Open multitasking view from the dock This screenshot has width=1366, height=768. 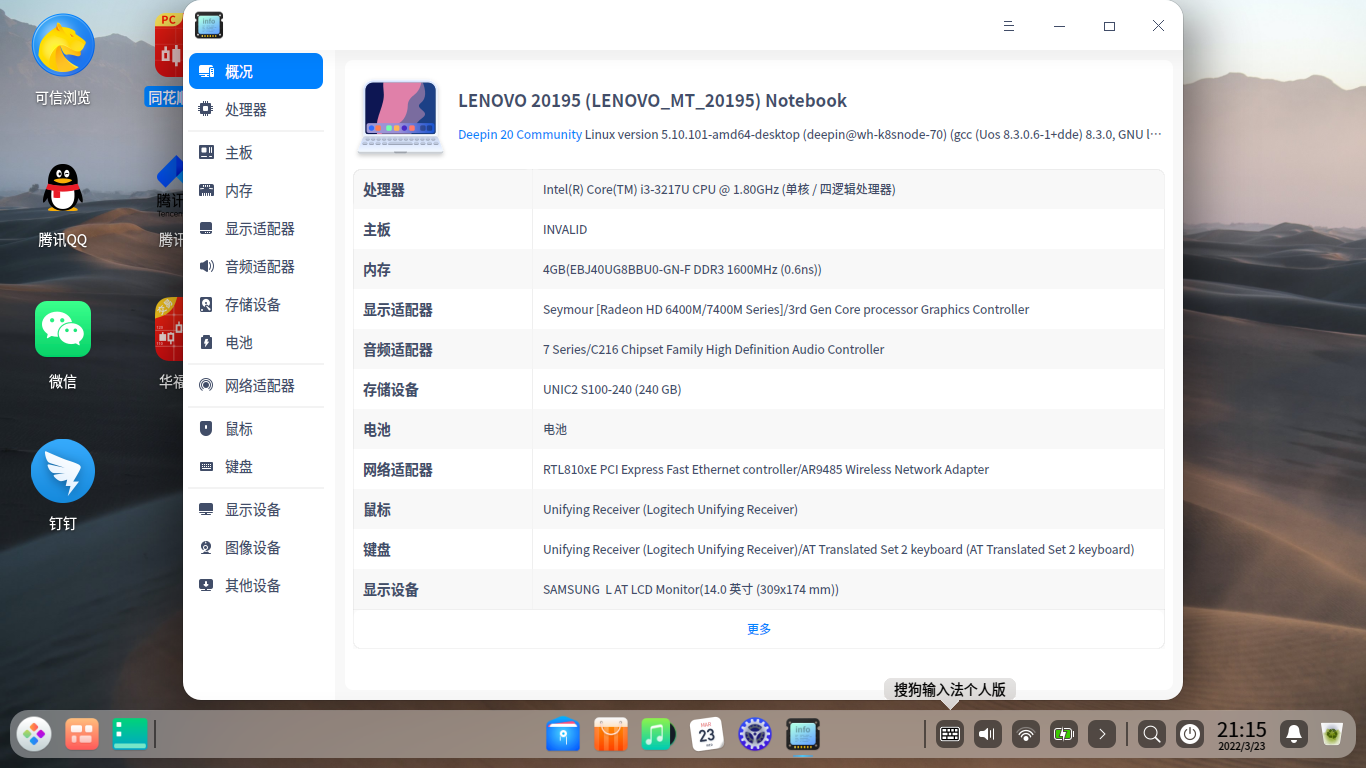82,734
